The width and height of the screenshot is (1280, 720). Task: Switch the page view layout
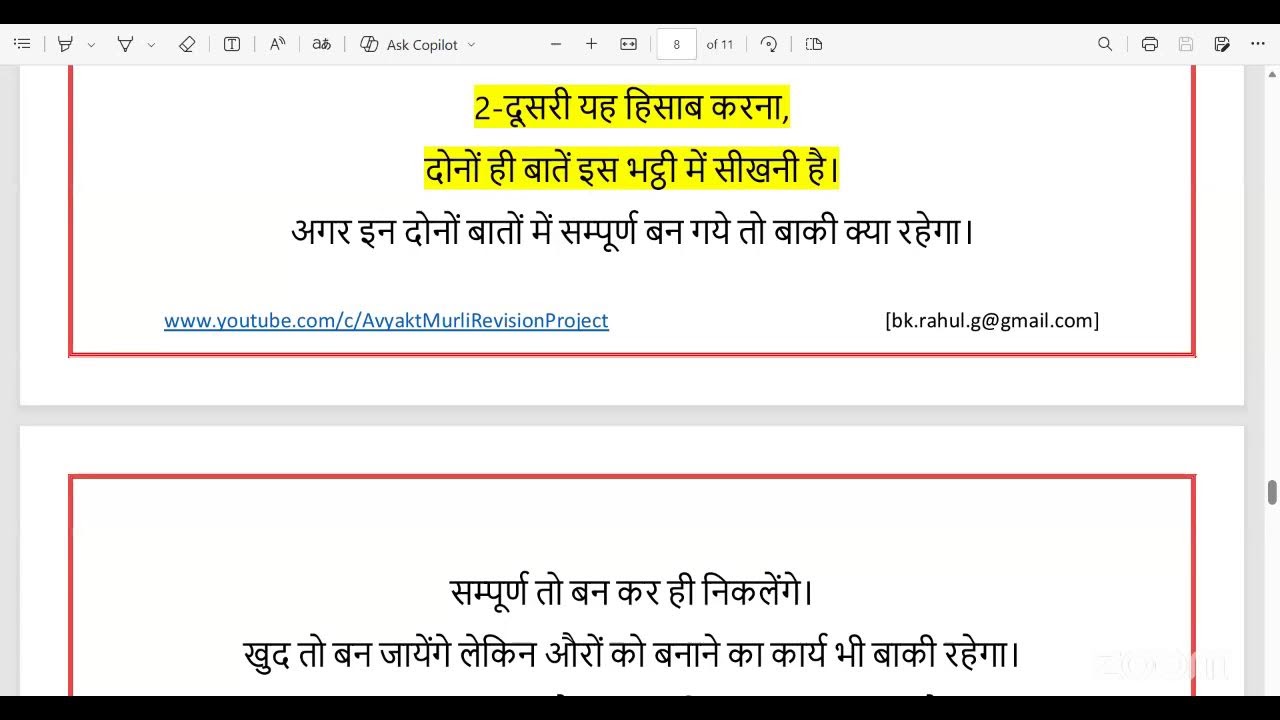(x=814, y=44)
